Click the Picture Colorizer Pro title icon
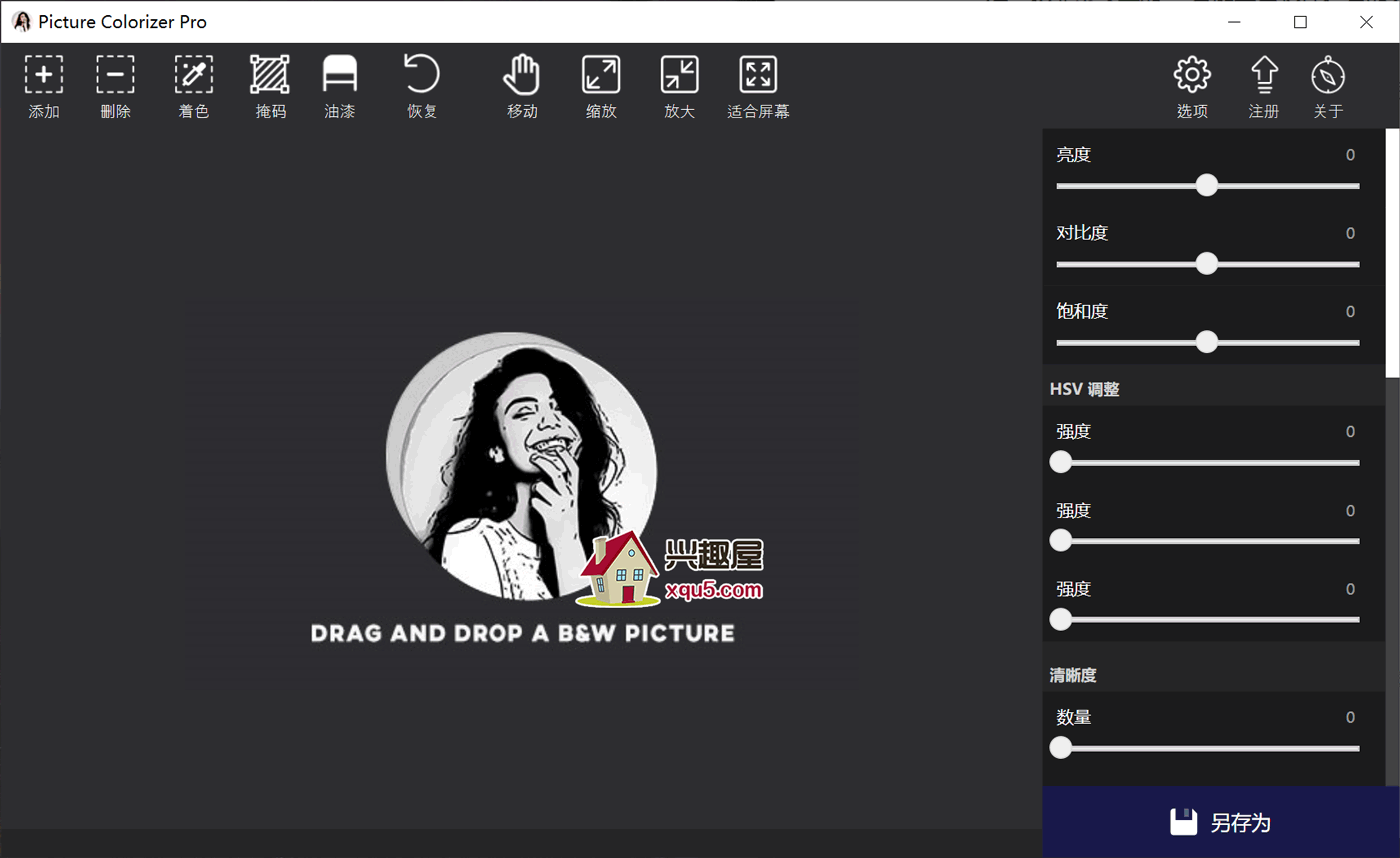 (x=21, y=22)
